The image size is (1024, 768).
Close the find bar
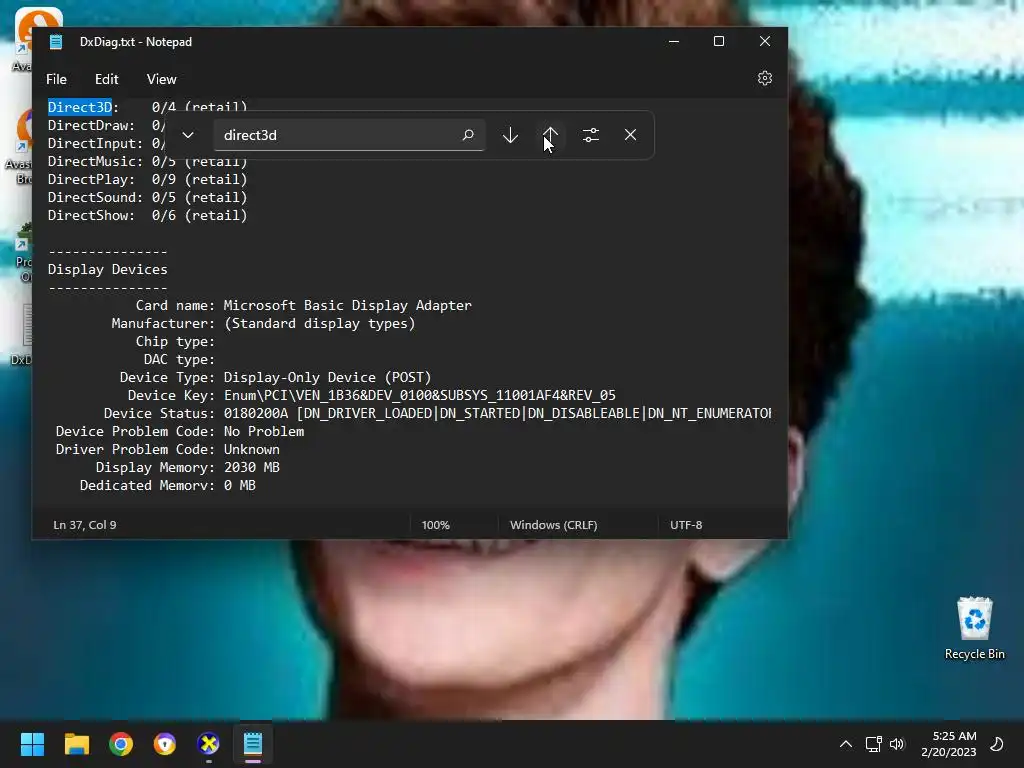pos(630,135)
